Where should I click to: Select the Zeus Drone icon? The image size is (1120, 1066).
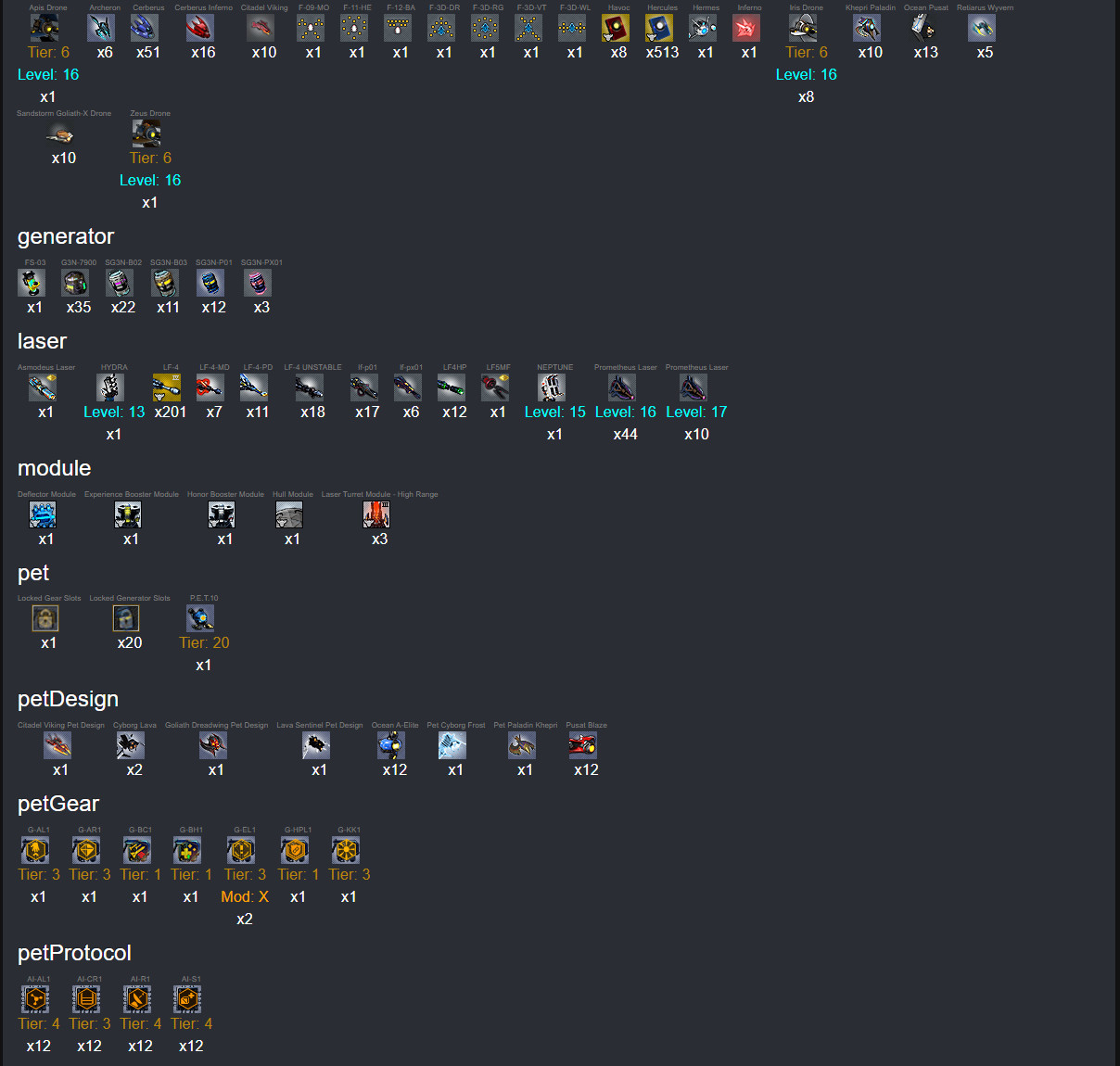(x=146, y=133)
